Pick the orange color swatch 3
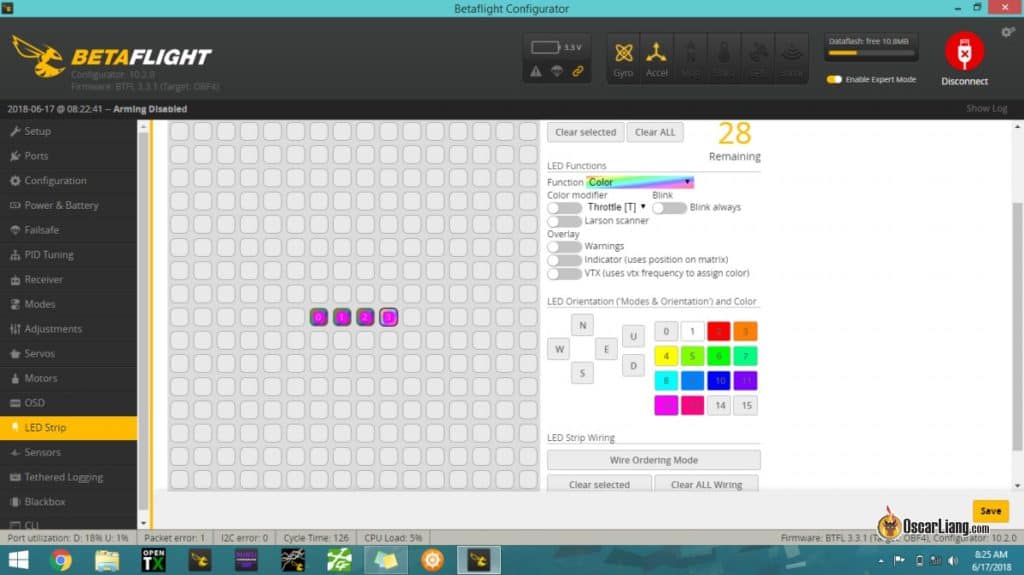The height and width of the screenshot is (575, 1024). 746,331
